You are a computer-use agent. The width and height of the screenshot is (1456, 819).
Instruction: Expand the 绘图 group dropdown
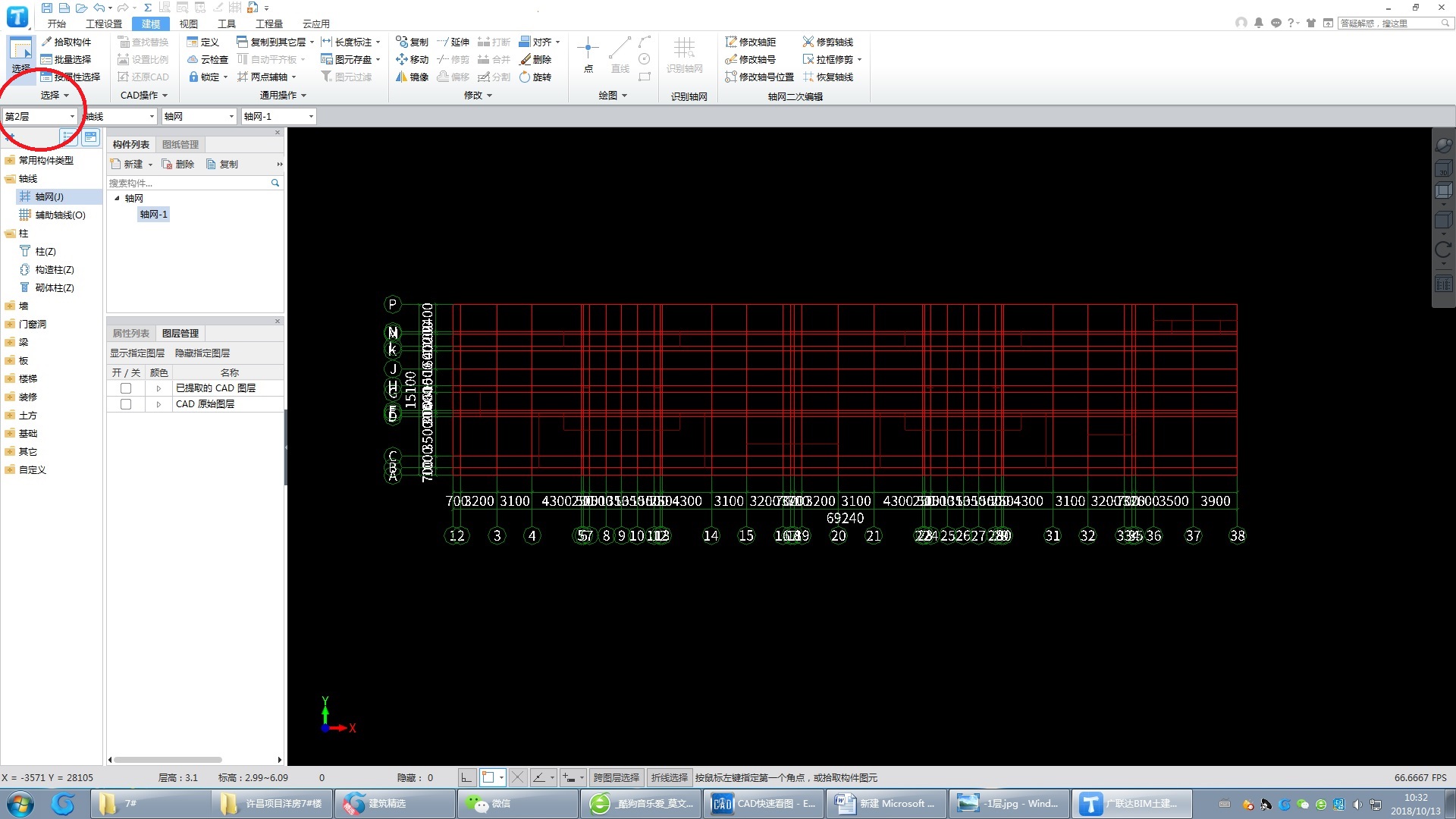click(613, 95)
